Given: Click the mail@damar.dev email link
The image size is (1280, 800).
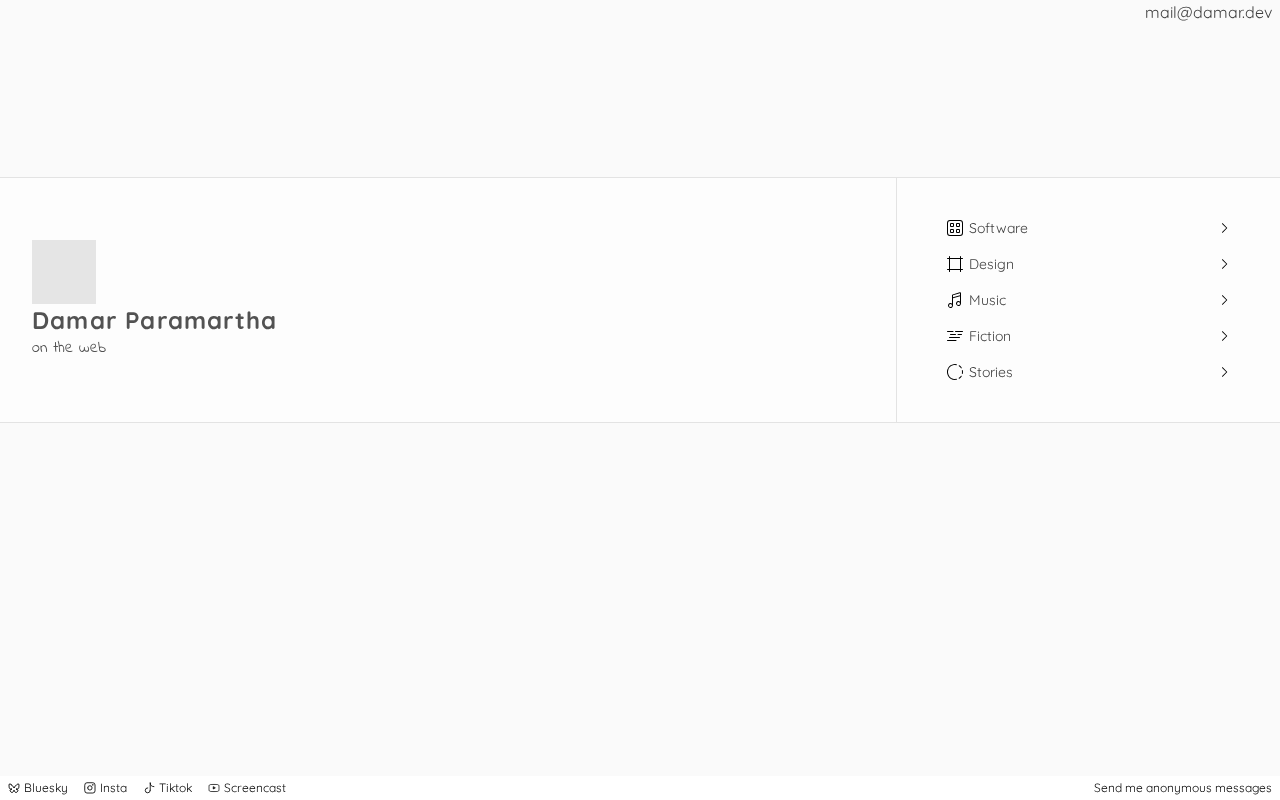Looking at the screenshot, I should tap(1208, 13).
